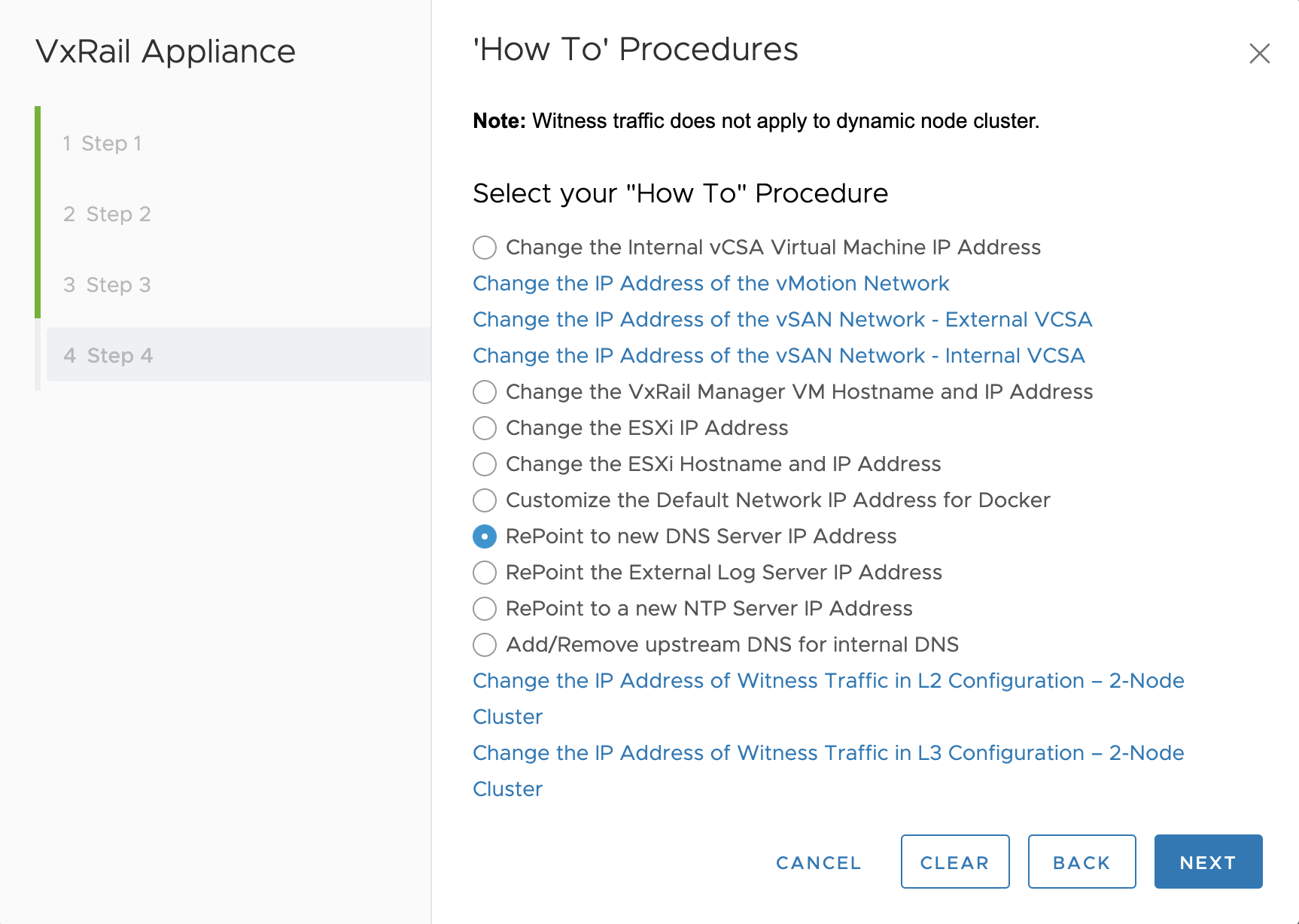Select Change the Internal vCSA Virtual Machine IP Address
Viewport: 1299px width, 924px height.
485,248
